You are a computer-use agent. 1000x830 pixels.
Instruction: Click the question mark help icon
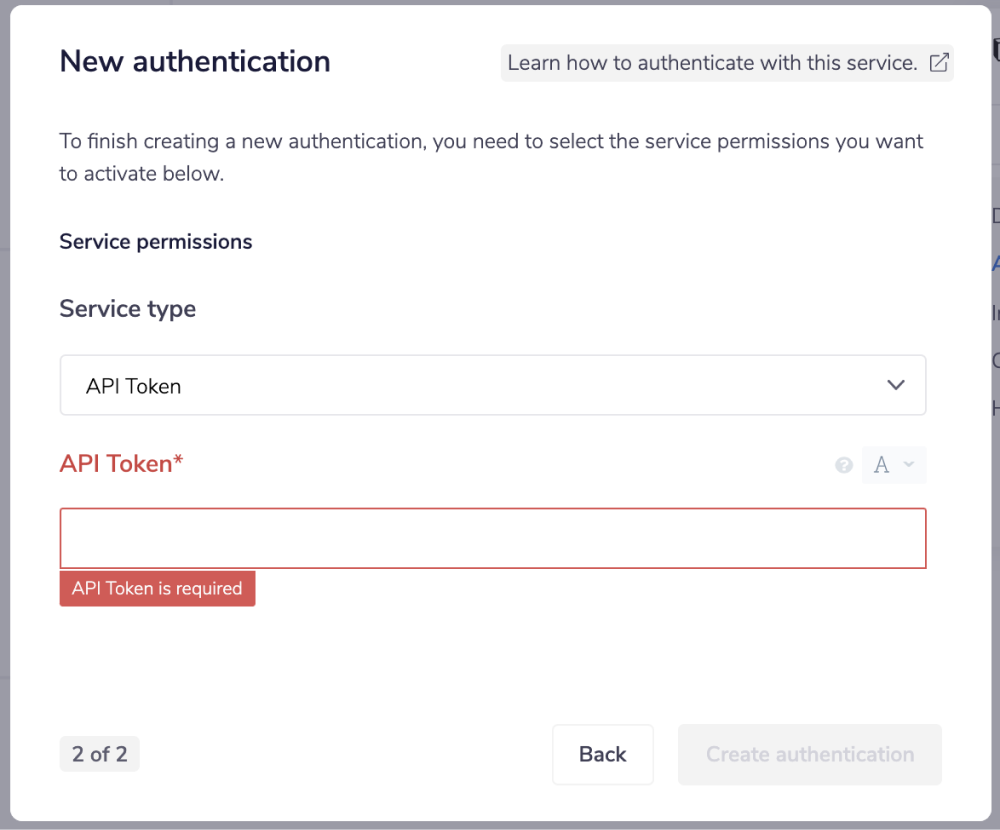[x=844, y=465]
